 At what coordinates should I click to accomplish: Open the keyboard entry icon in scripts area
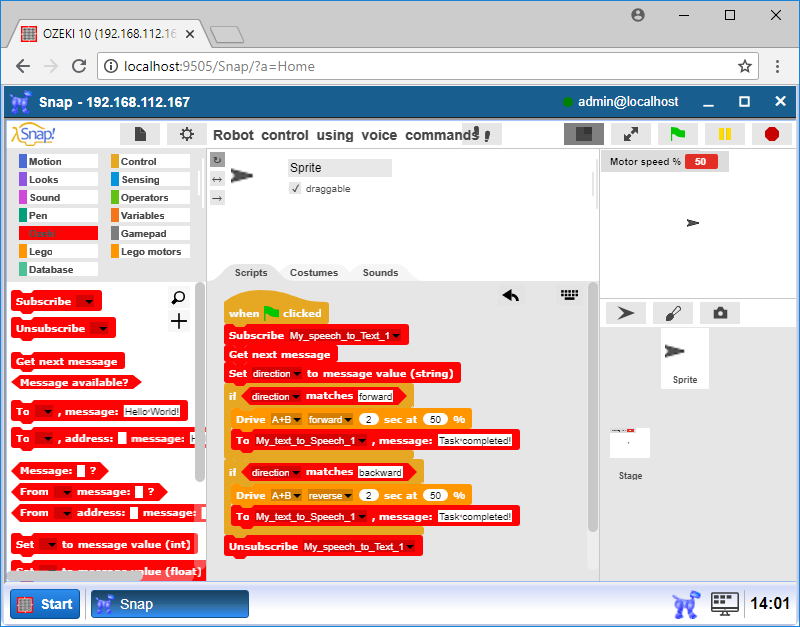point(569,294)
